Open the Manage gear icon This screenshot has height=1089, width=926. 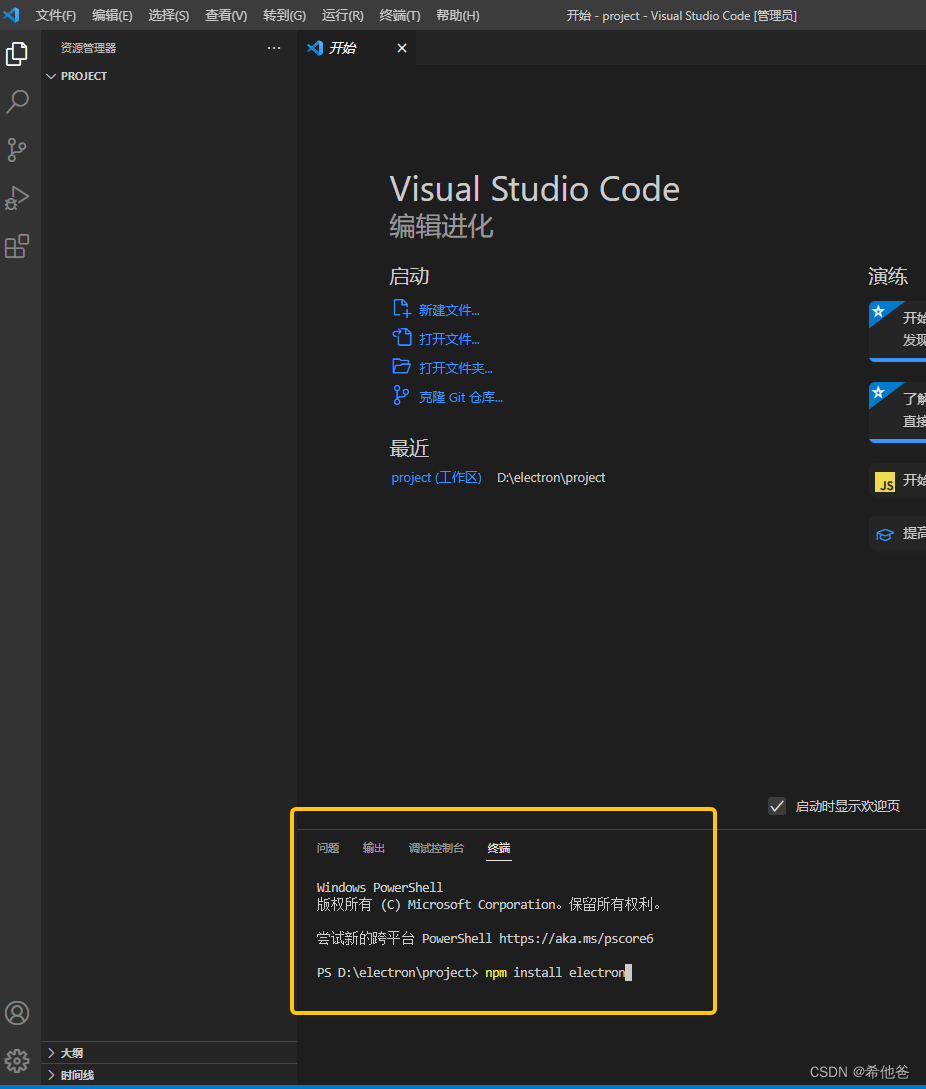(17, 1060)
